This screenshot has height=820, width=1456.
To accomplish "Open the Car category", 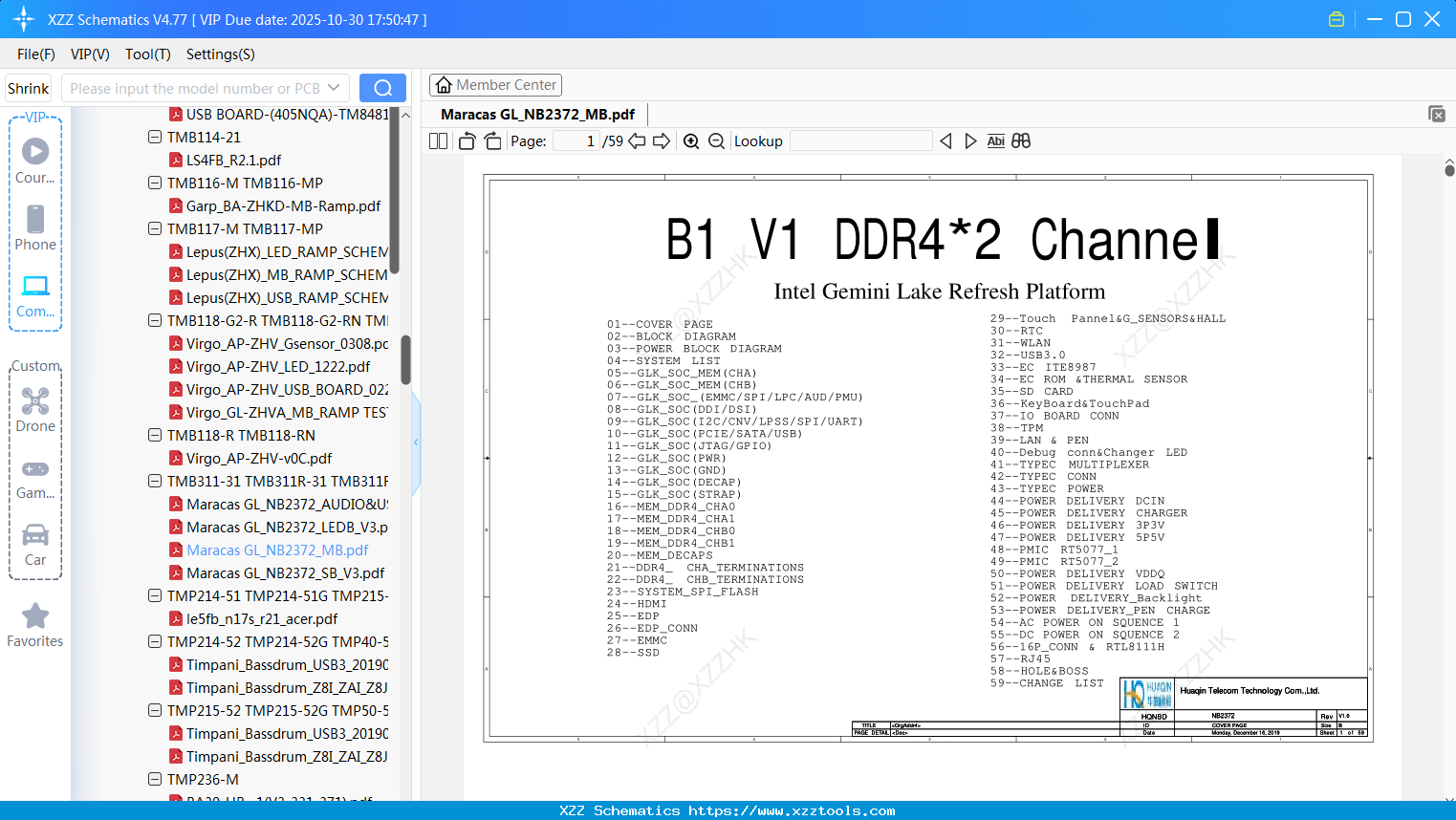I will (35, 545).
